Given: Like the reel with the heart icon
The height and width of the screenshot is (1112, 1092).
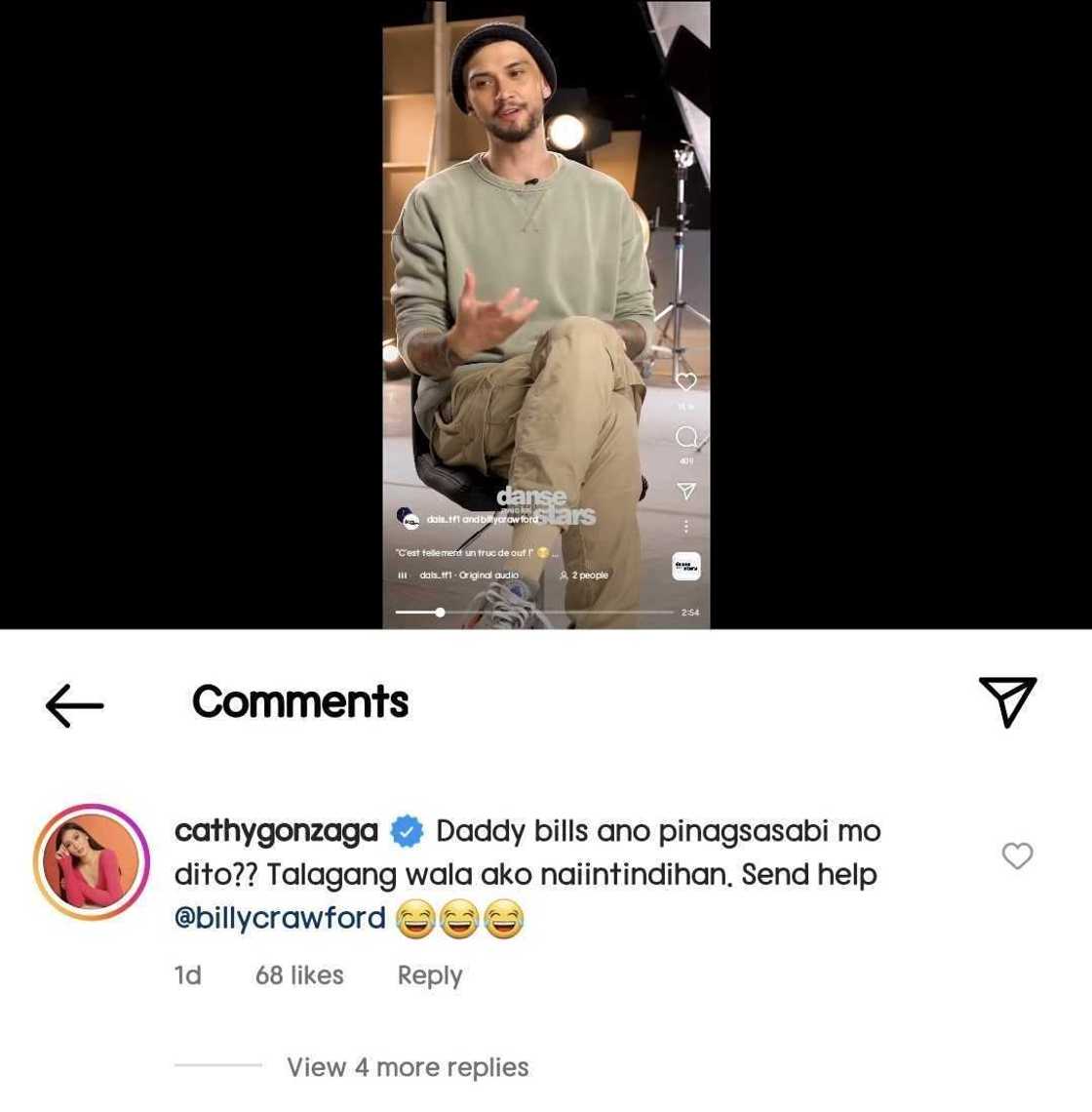Looking at the screenshot, I should coord(686,381).
